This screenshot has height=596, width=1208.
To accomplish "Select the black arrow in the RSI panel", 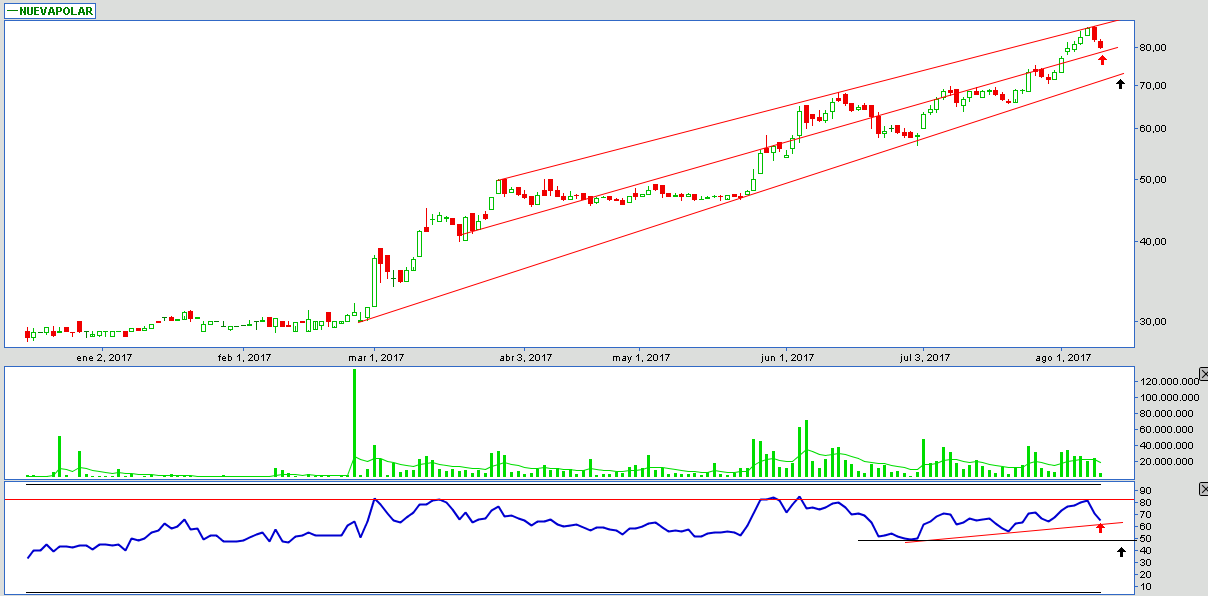I will pyautogui.click(x=1121, y=552).
